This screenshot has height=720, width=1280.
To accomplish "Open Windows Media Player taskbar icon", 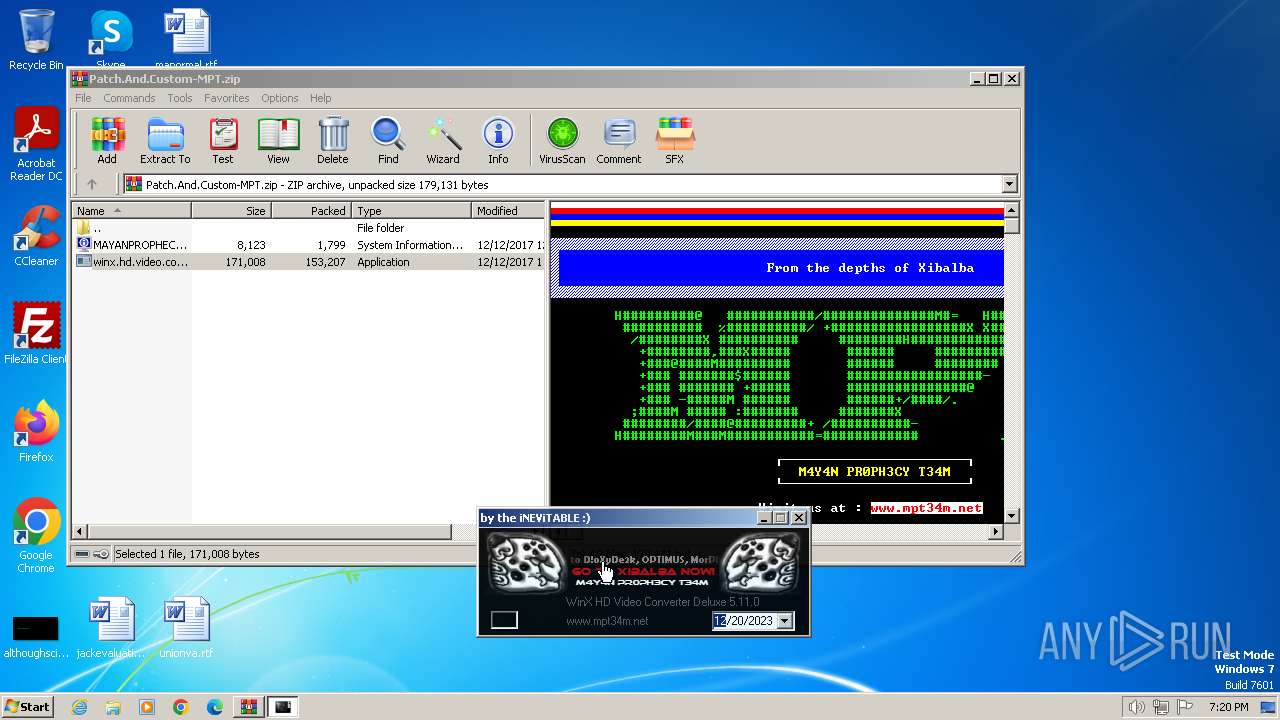I will click(x=147, y=707).
